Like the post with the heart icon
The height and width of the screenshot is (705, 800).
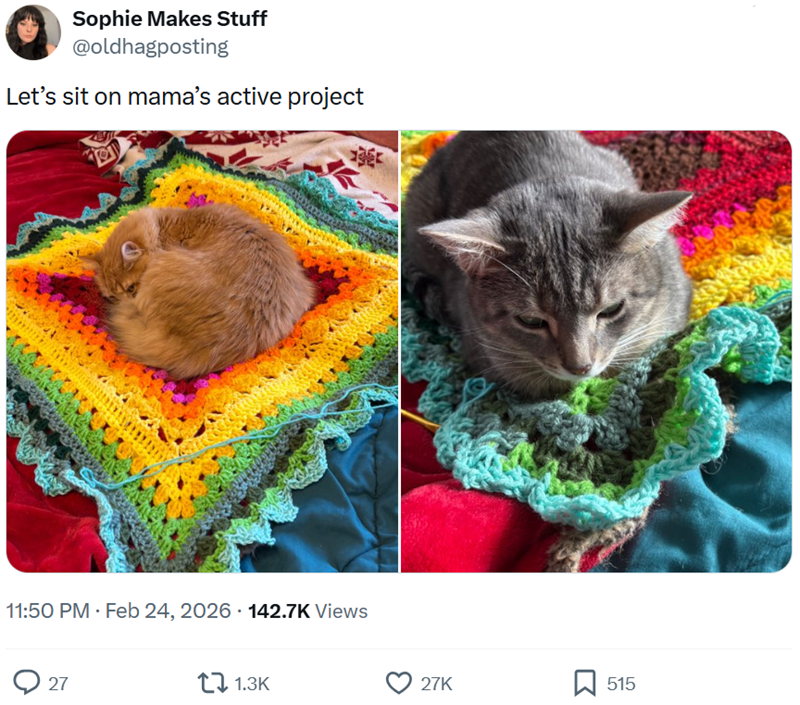(x=398, y=685)
